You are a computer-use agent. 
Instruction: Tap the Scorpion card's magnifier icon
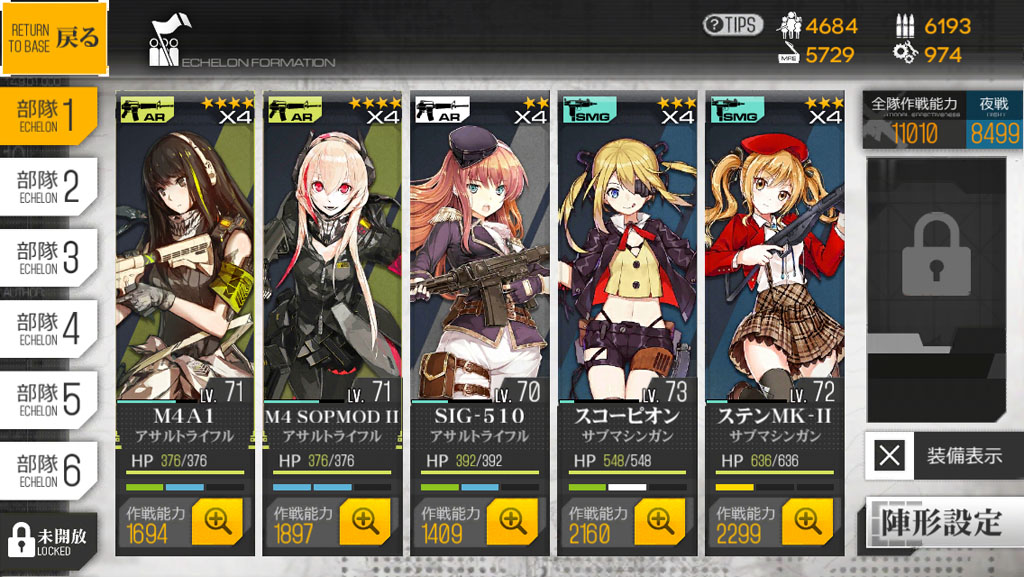pyautogui.click(x=660, y=521)
